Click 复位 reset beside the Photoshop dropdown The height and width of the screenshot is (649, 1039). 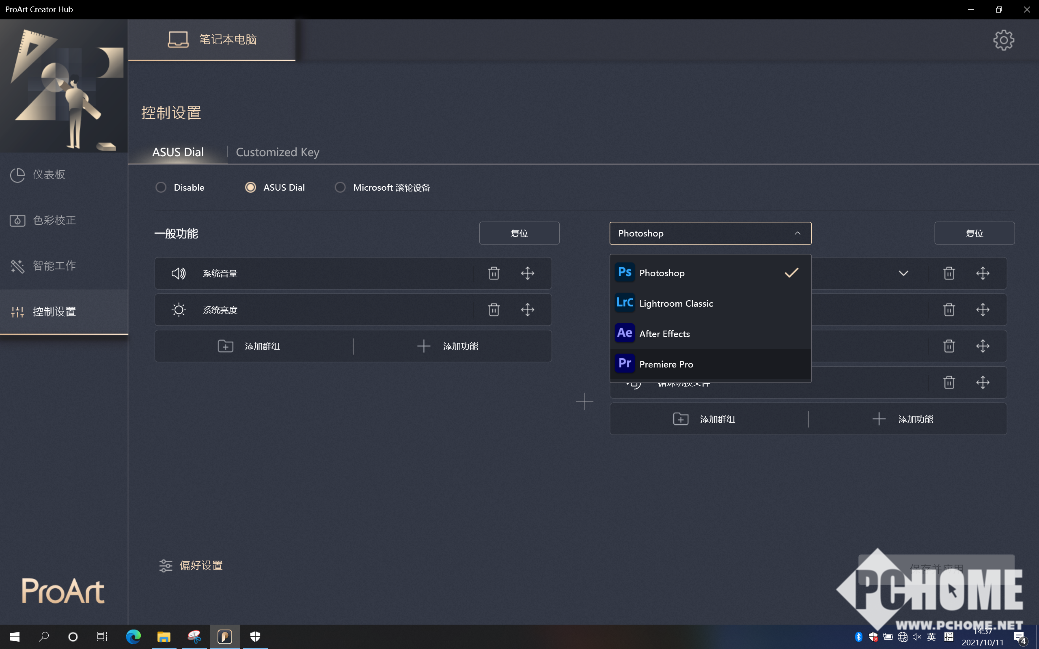974,233
